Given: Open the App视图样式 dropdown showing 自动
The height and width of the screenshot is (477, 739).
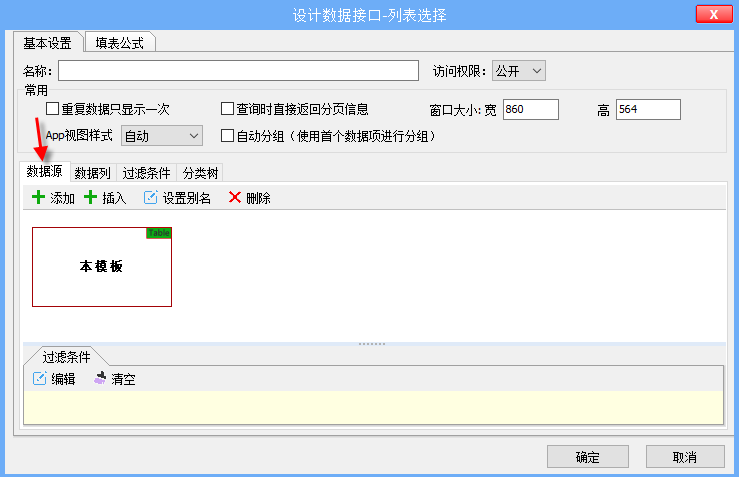Looking at the screenshot, I should (162, 136).
